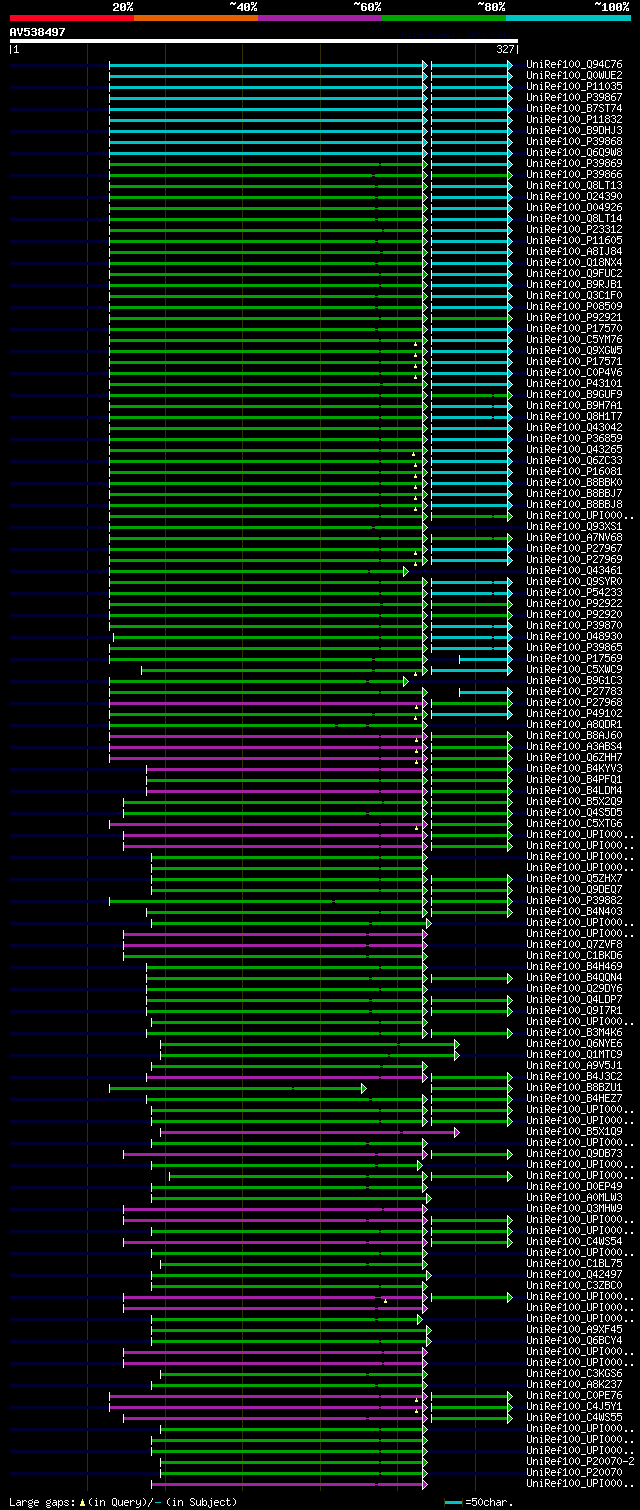Select hit label UniRef100_P27783
The width and height of the screenshot is (640, 1510).
pyautogui.click(x=574, y=691)
